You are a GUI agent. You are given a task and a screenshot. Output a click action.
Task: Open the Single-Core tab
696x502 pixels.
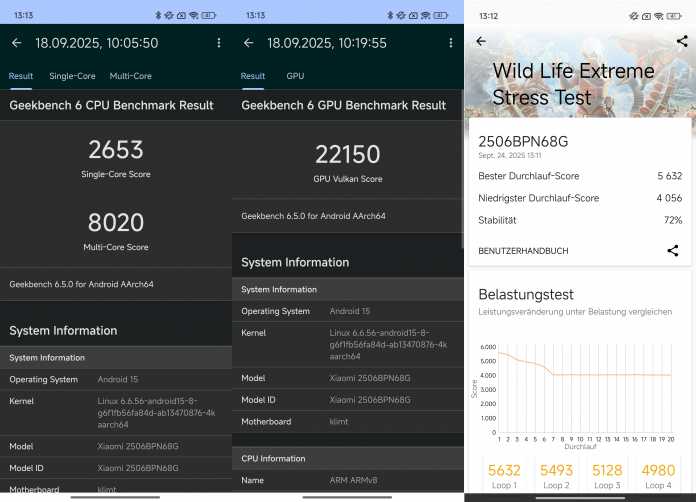coord(72,76)
